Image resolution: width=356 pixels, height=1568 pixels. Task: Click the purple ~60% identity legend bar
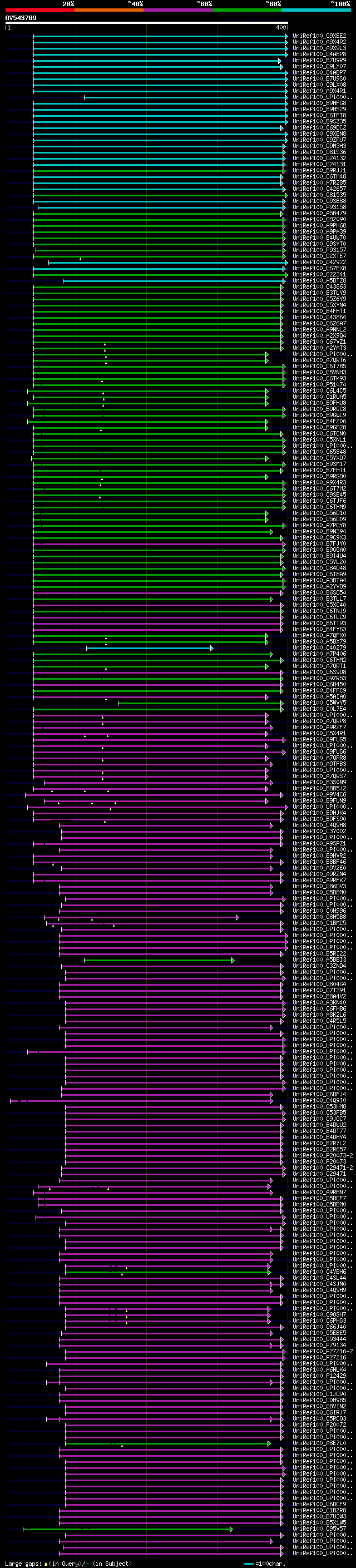(179, 10)
